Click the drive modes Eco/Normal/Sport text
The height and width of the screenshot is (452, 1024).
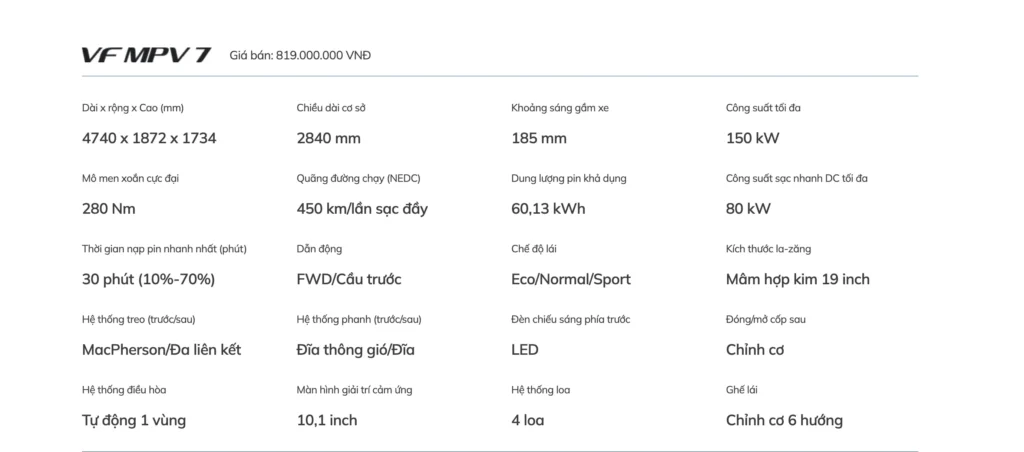pos(571,279)
